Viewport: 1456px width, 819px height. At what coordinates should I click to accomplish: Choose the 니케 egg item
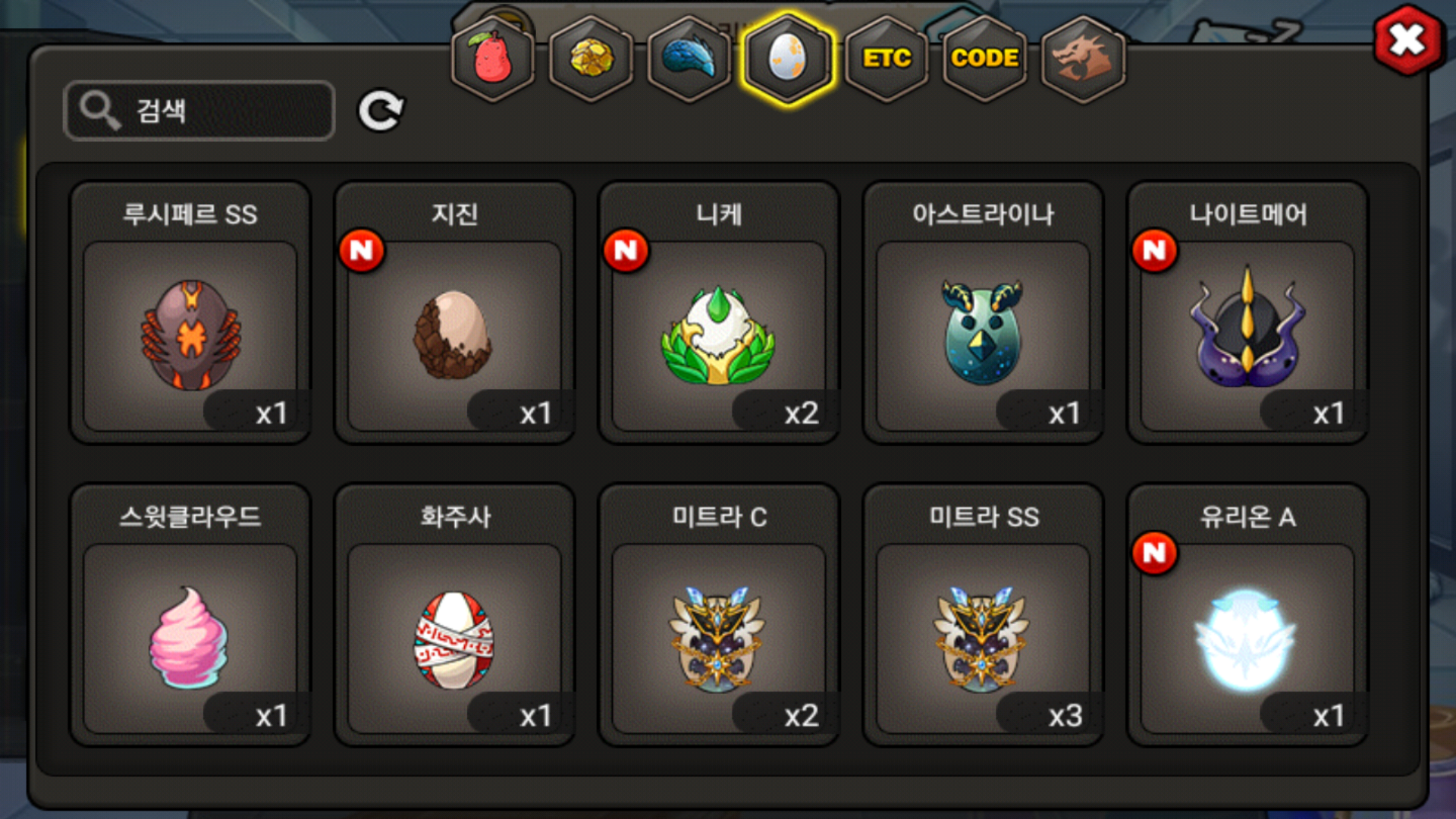(719, 312)
